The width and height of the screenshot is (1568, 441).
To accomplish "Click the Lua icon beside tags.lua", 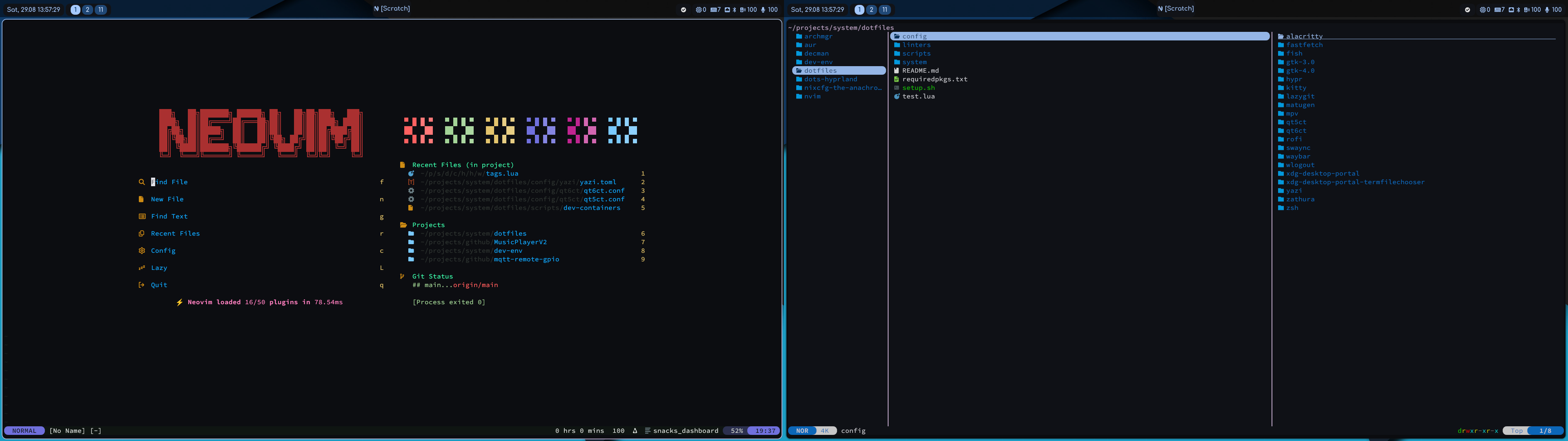I will pos(411,174).
